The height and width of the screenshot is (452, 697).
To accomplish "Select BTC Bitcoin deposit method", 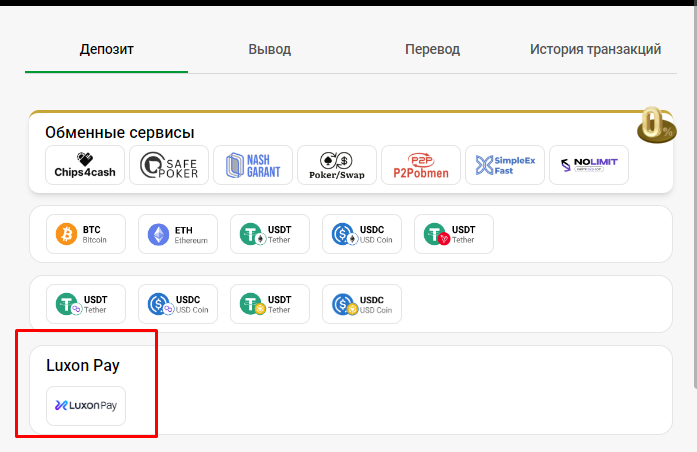I will 86,234.
